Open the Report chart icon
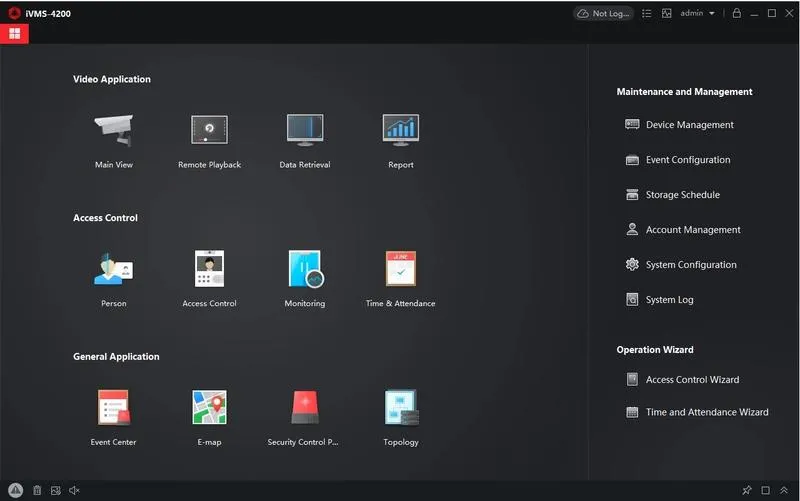The height and width of the screenshot is (501, 800). tap(400, 130)
